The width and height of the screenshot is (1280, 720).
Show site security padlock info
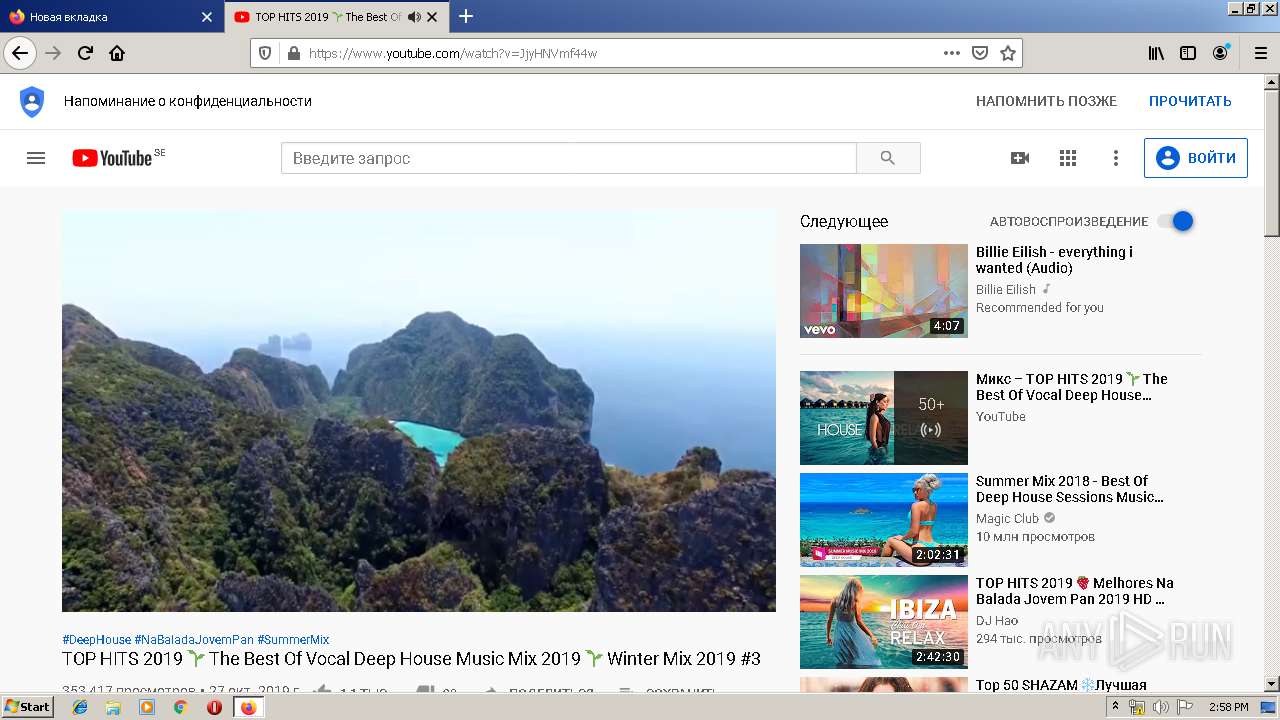coord(293,53)
